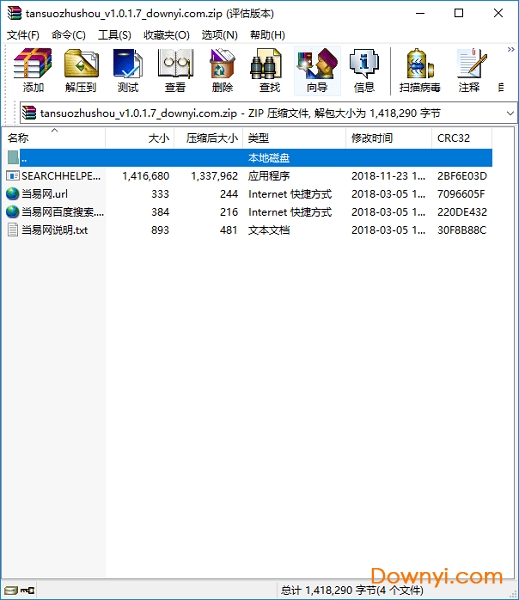Launch the Wizard (向导) tool
The width and height of the screenshot is (519, 600).
click(317, 70)
